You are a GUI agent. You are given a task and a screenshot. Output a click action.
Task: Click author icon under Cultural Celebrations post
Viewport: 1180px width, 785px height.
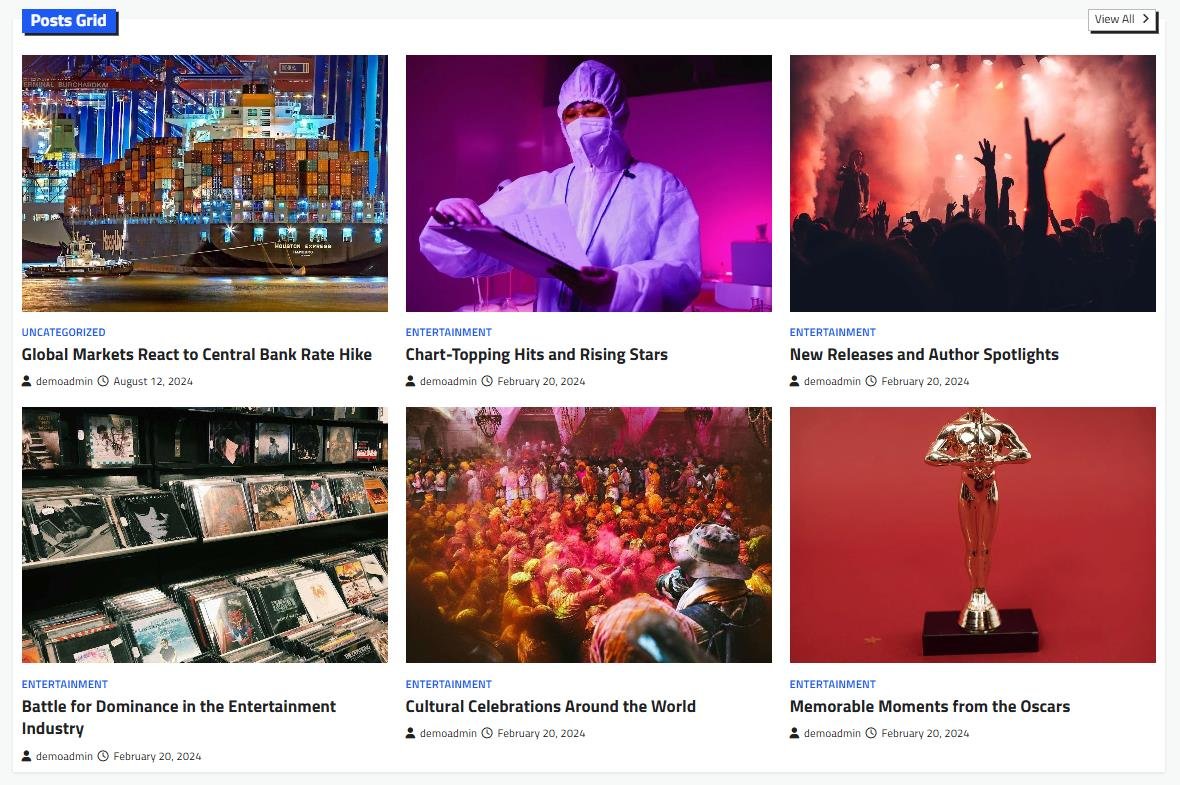[x=410, y=733]
